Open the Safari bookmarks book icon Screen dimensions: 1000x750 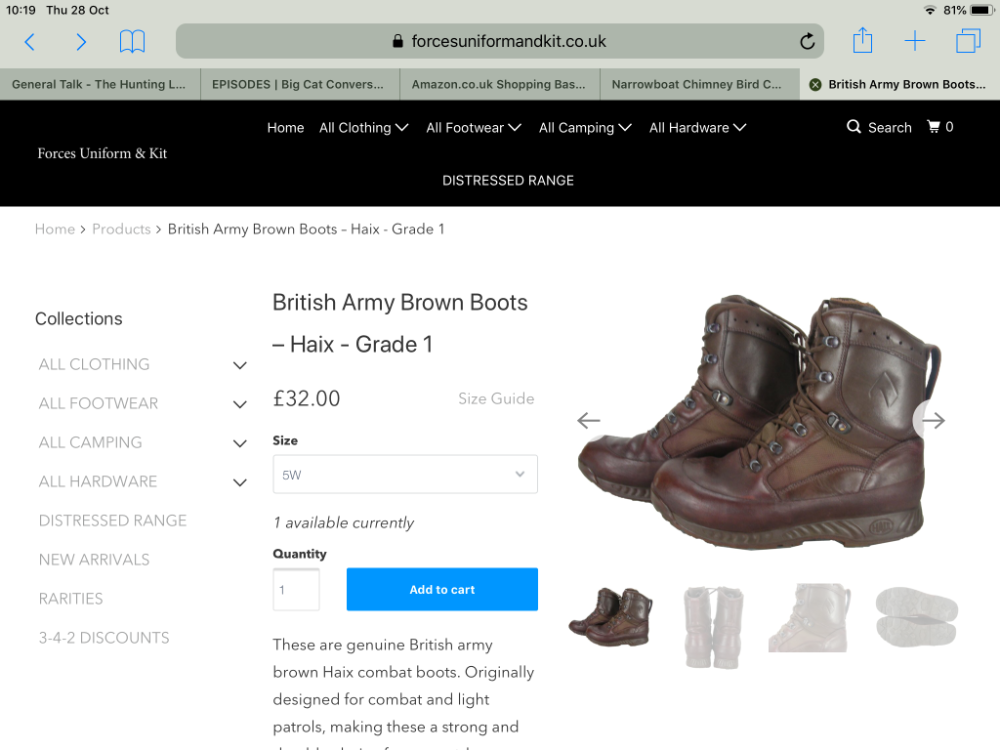tap(133, 42)
